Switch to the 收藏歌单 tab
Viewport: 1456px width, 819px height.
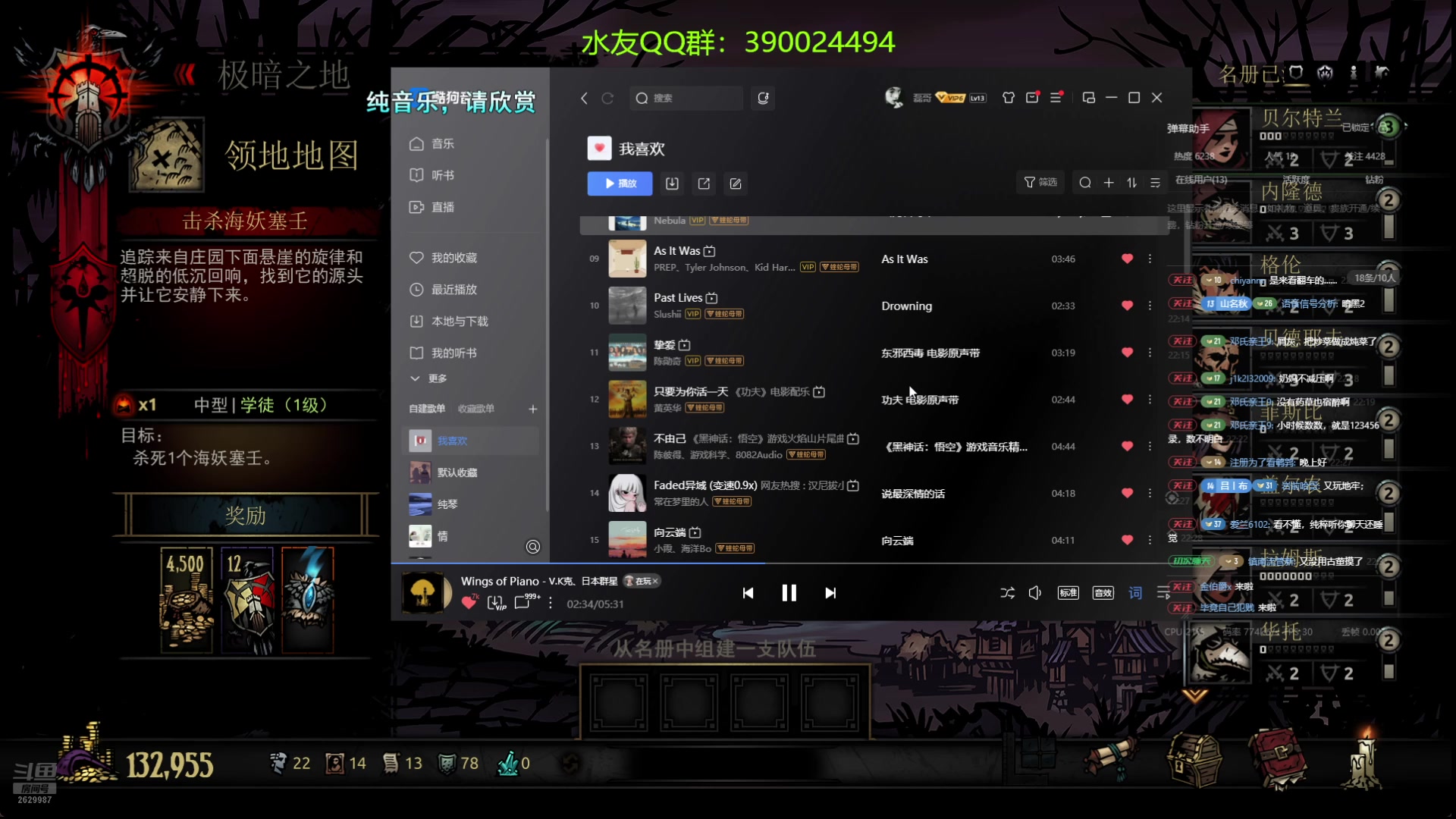coord(476,409)
